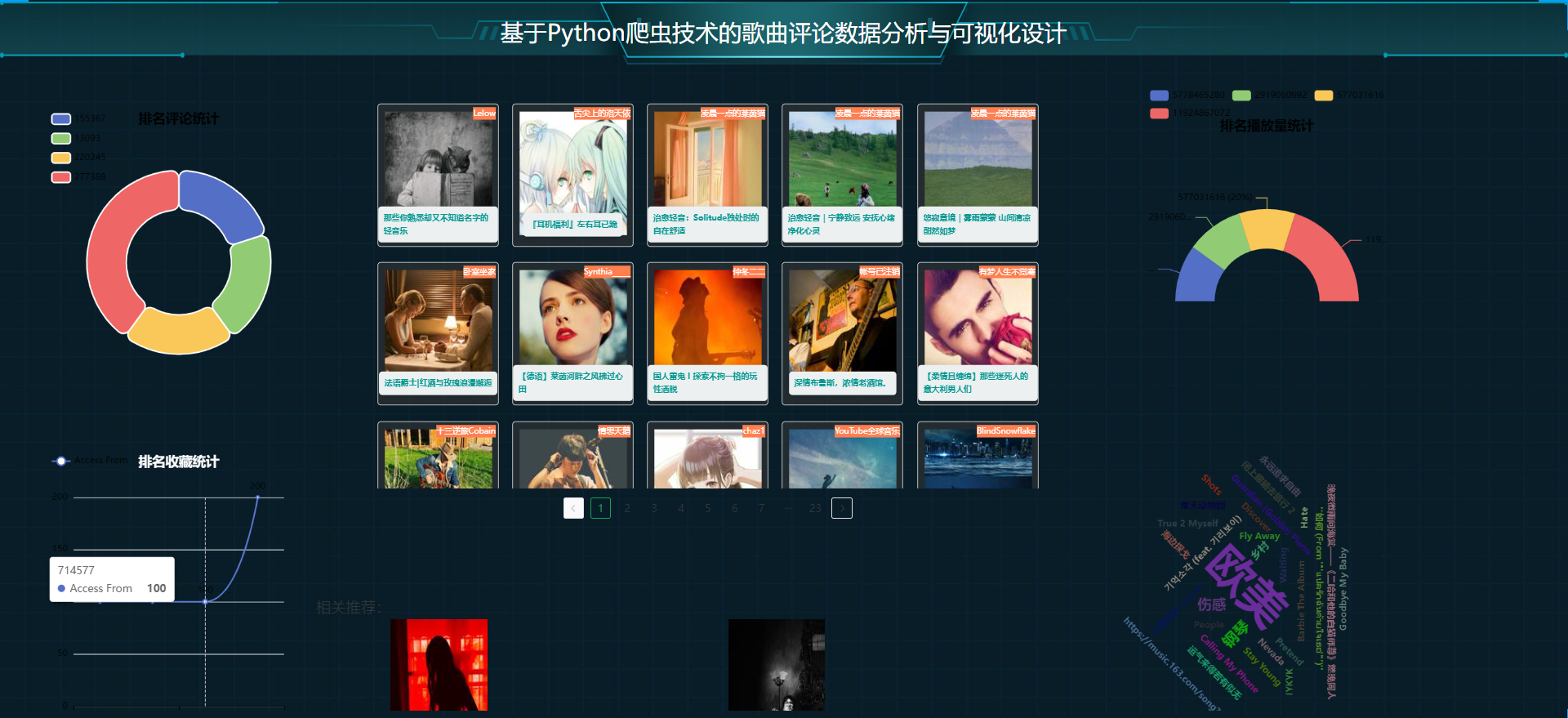1568x718 pixels.
Task: Hide the 5778465280 play count series
Action: [x=1159, y=96]
